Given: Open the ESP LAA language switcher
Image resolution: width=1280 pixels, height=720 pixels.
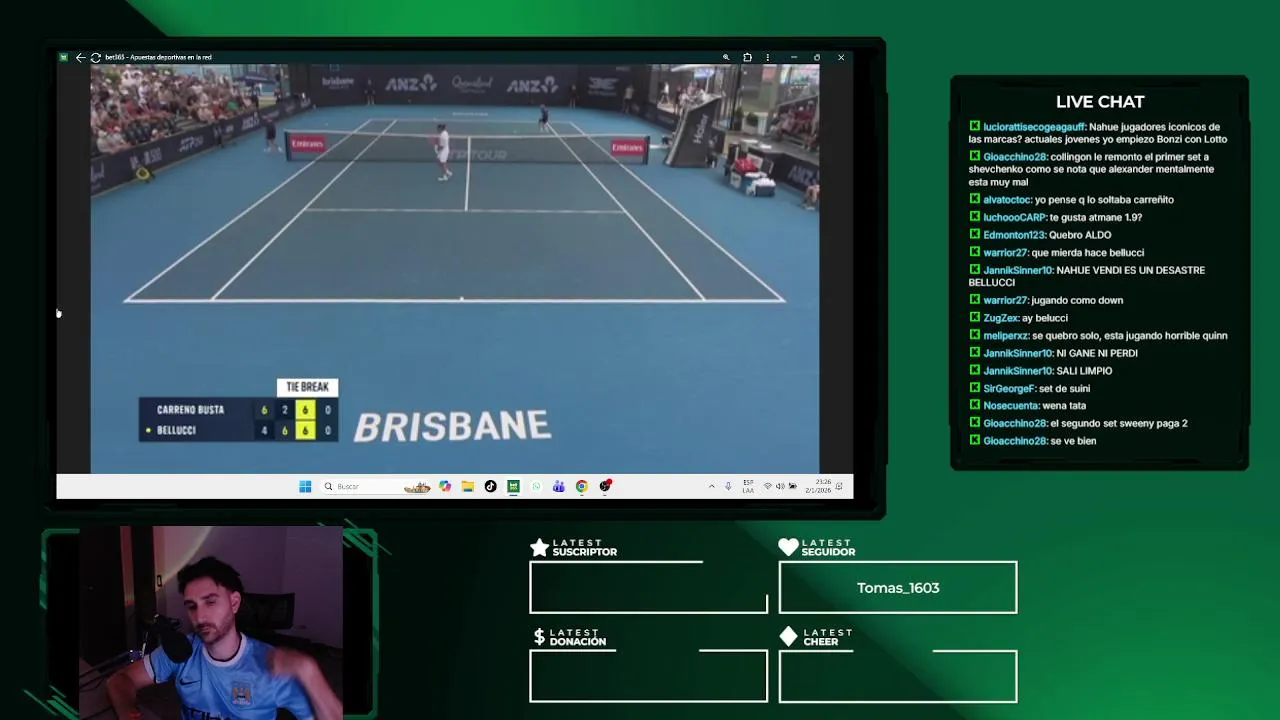Looking at the screenshot, I should pos(748,486).
